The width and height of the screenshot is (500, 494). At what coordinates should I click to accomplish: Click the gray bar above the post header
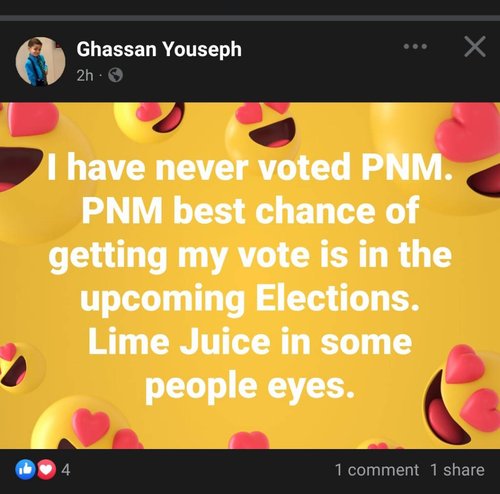(250, 18)
